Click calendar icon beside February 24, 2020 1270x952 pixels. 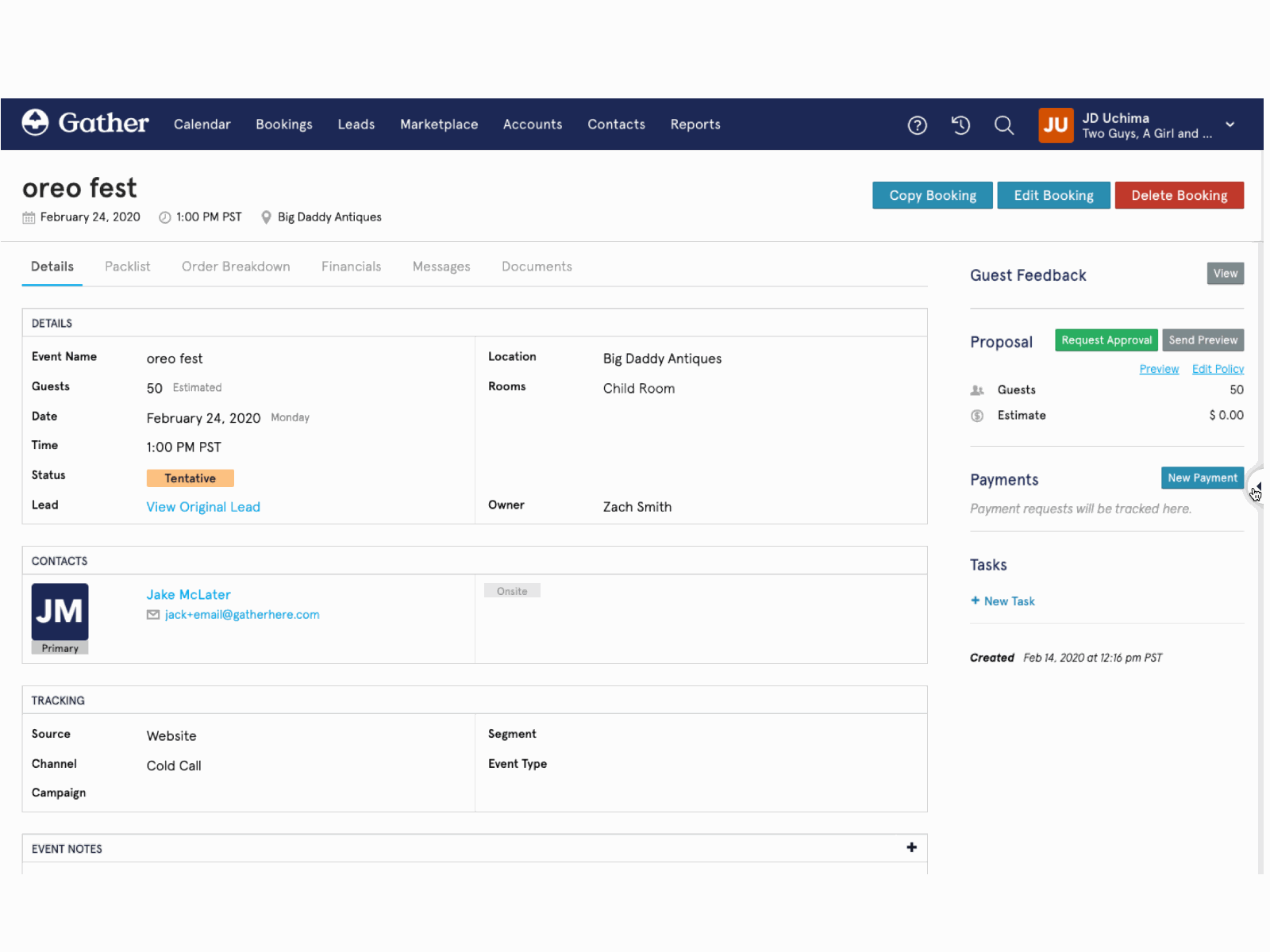(29, 217)
